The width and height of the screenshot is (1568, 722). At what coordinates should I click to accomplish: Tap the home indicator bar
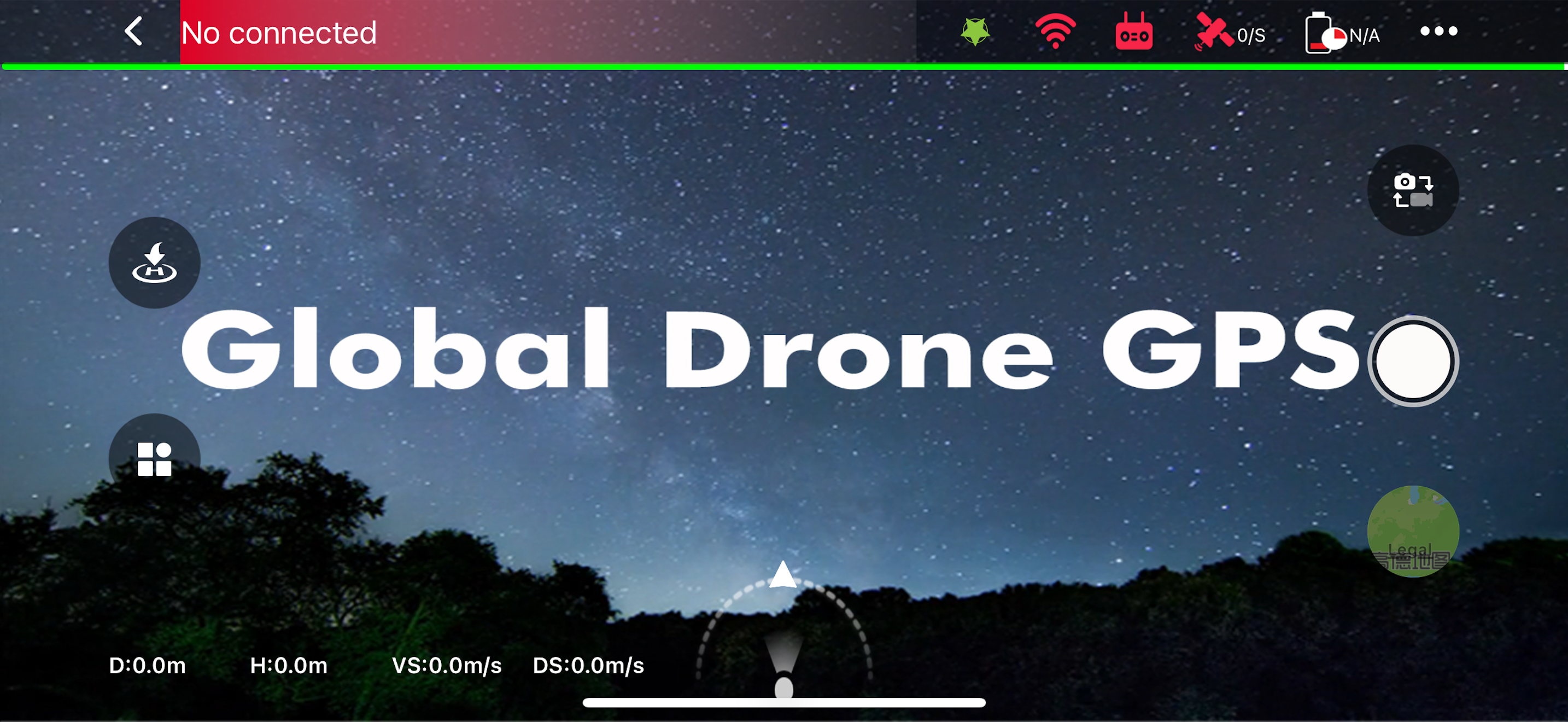coord(784,702)
